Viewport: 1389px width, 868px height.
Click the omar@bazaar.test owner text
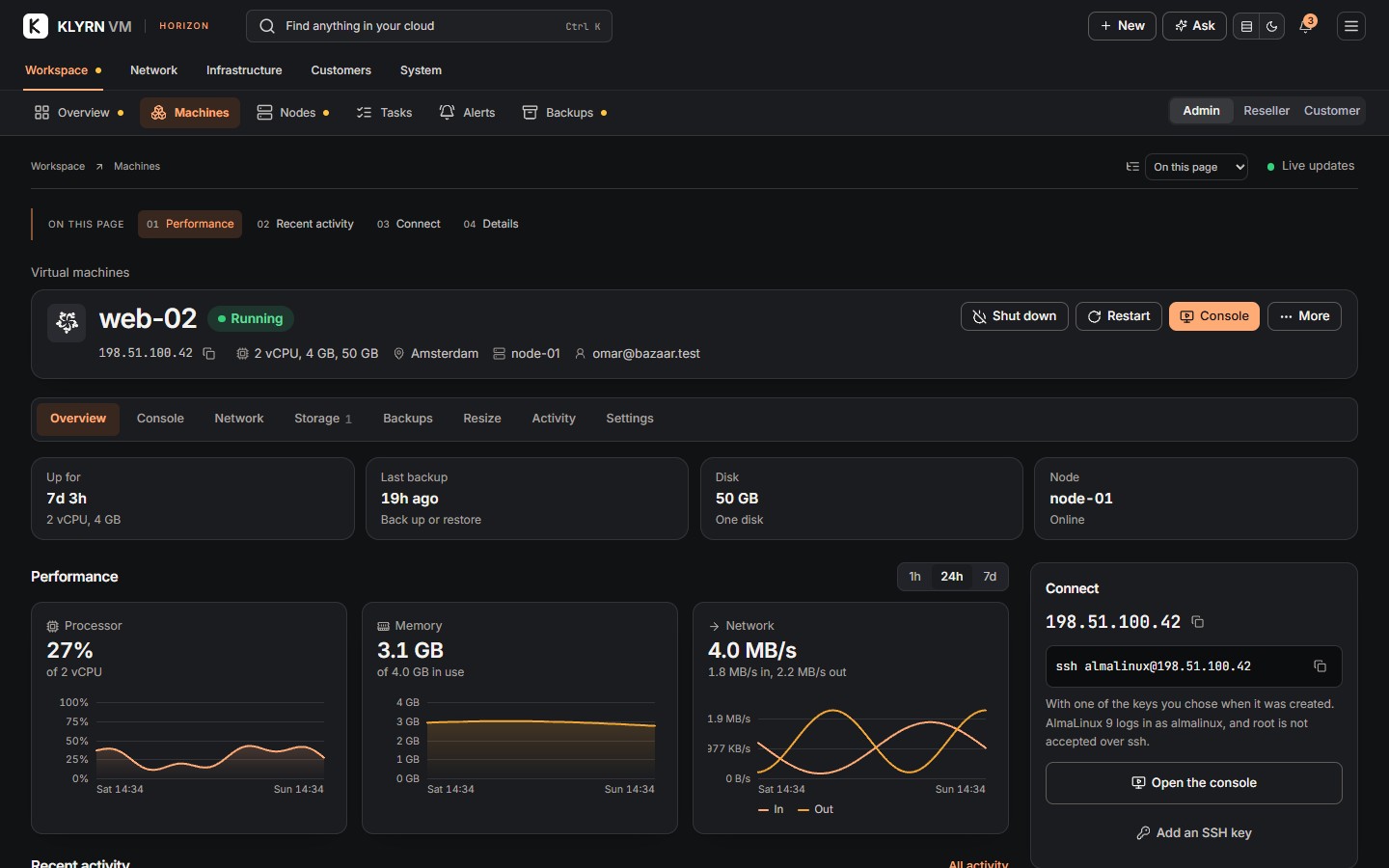(x=646, y=354)
